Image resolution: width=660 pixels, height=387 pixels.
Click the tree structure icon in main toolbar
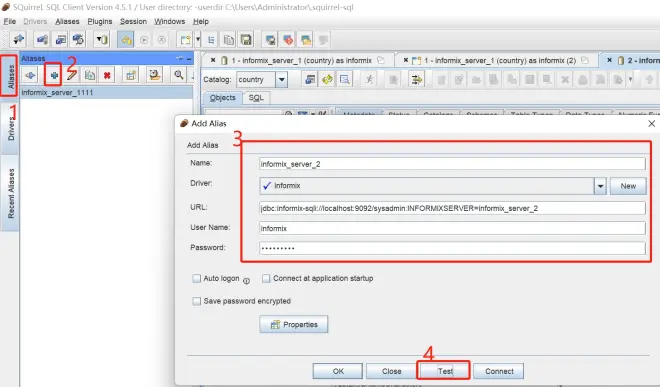211,40
